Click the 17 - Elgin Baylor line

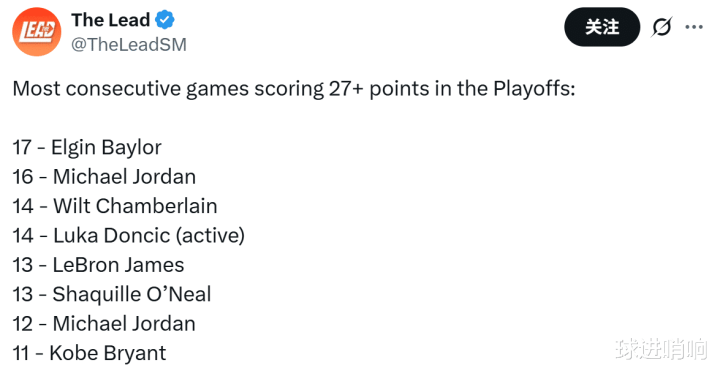87,148
